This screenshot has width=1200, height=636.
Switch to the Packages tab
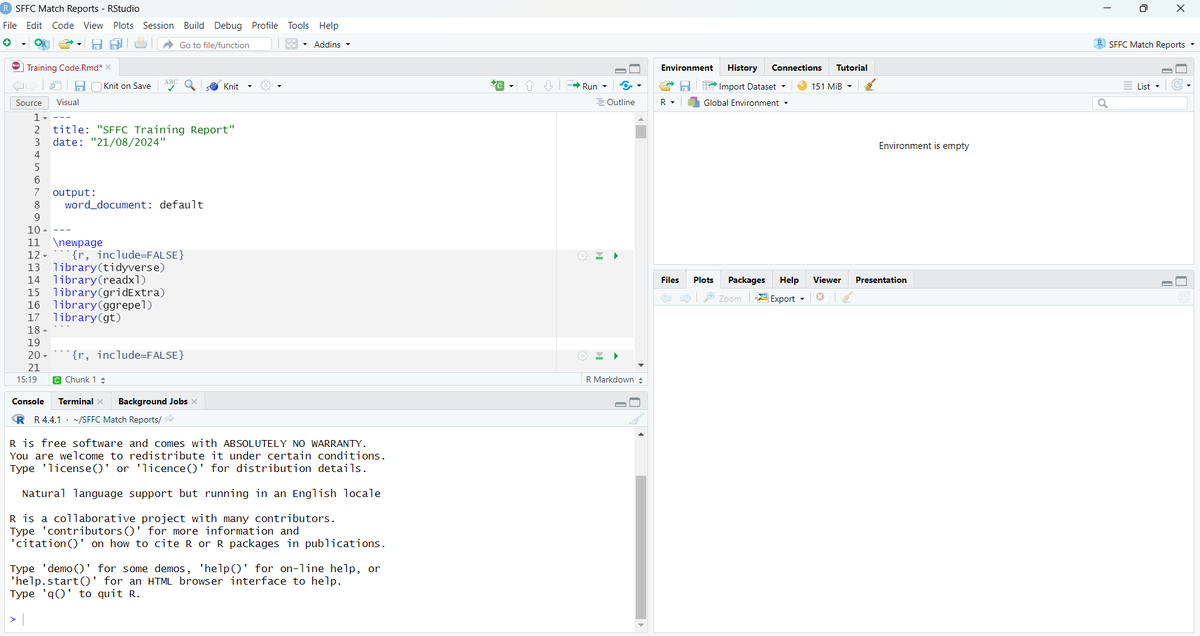746,280
